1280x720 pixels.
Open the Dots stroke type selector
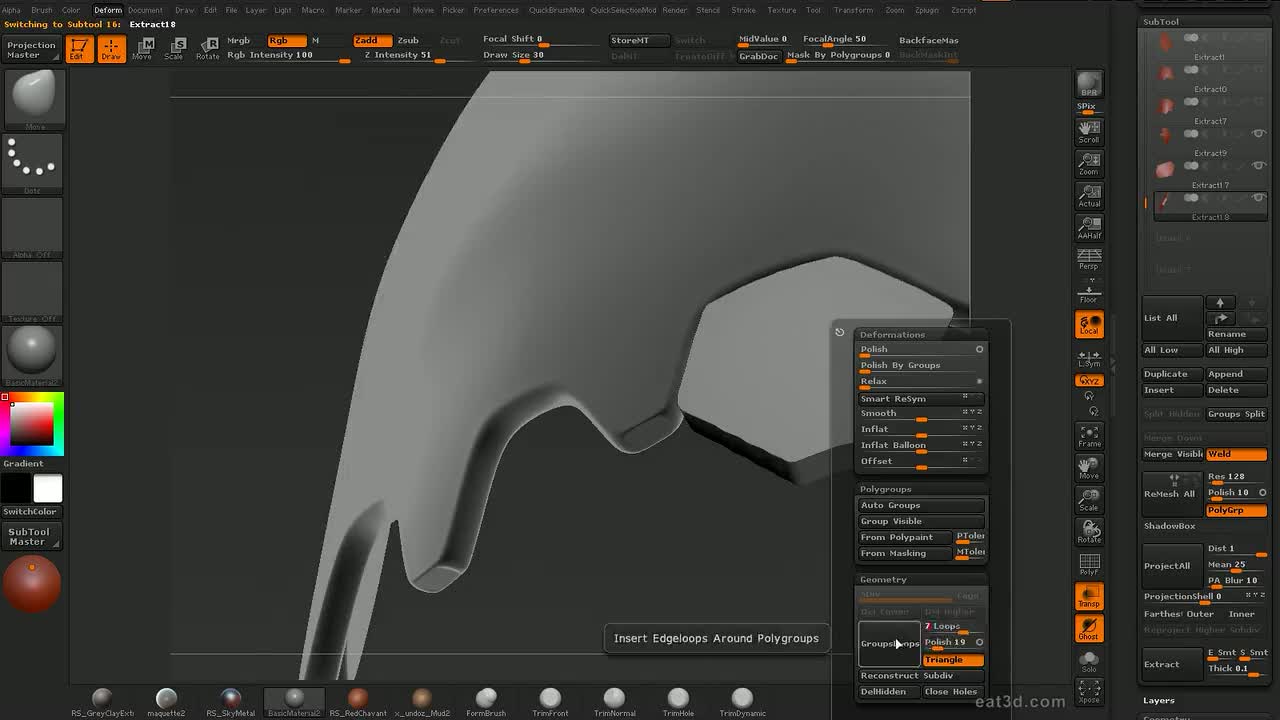tap(33, 164)
